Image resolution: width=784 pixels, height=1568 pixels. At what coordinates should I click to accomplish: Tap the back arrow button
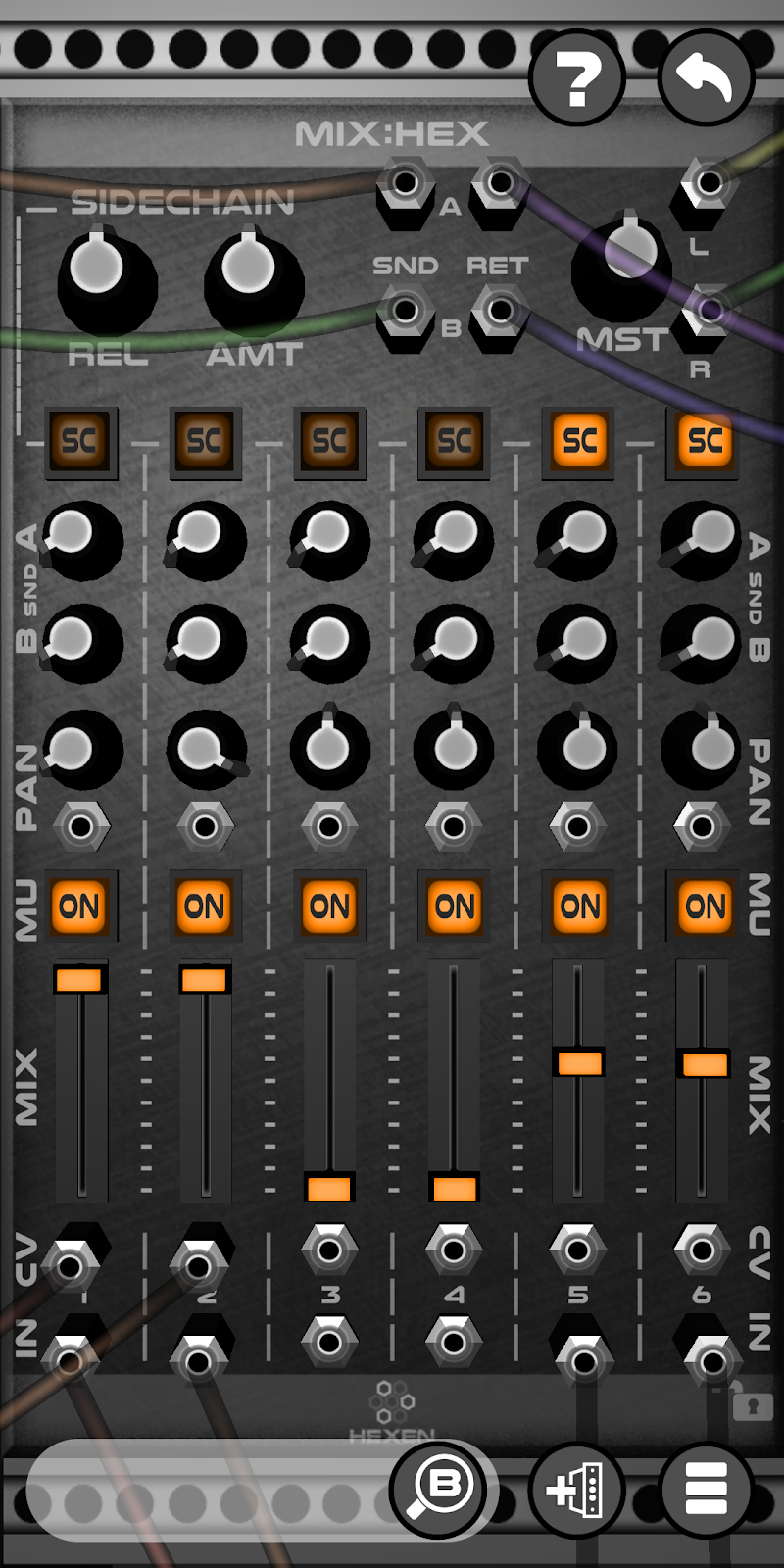707,78
